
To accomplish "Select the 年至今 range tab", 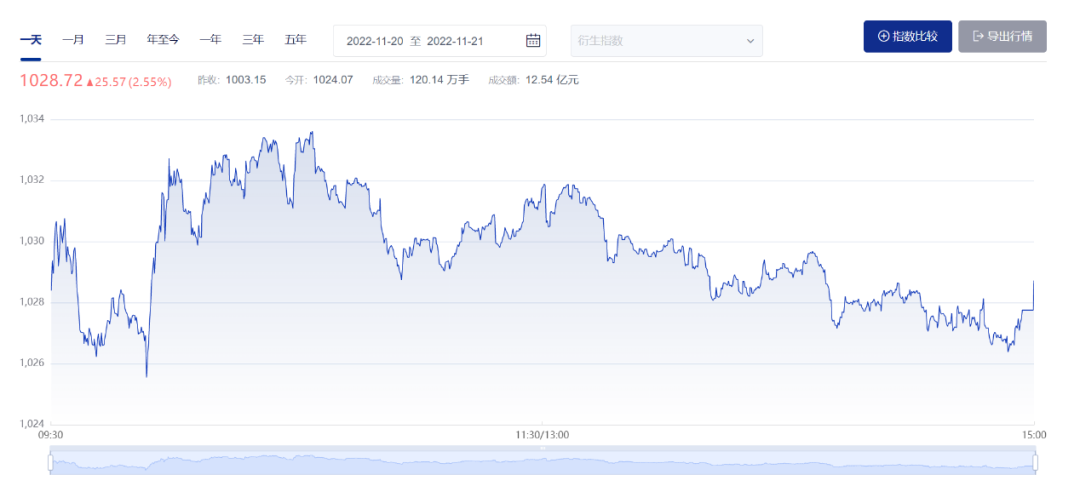I will (163, 39).
